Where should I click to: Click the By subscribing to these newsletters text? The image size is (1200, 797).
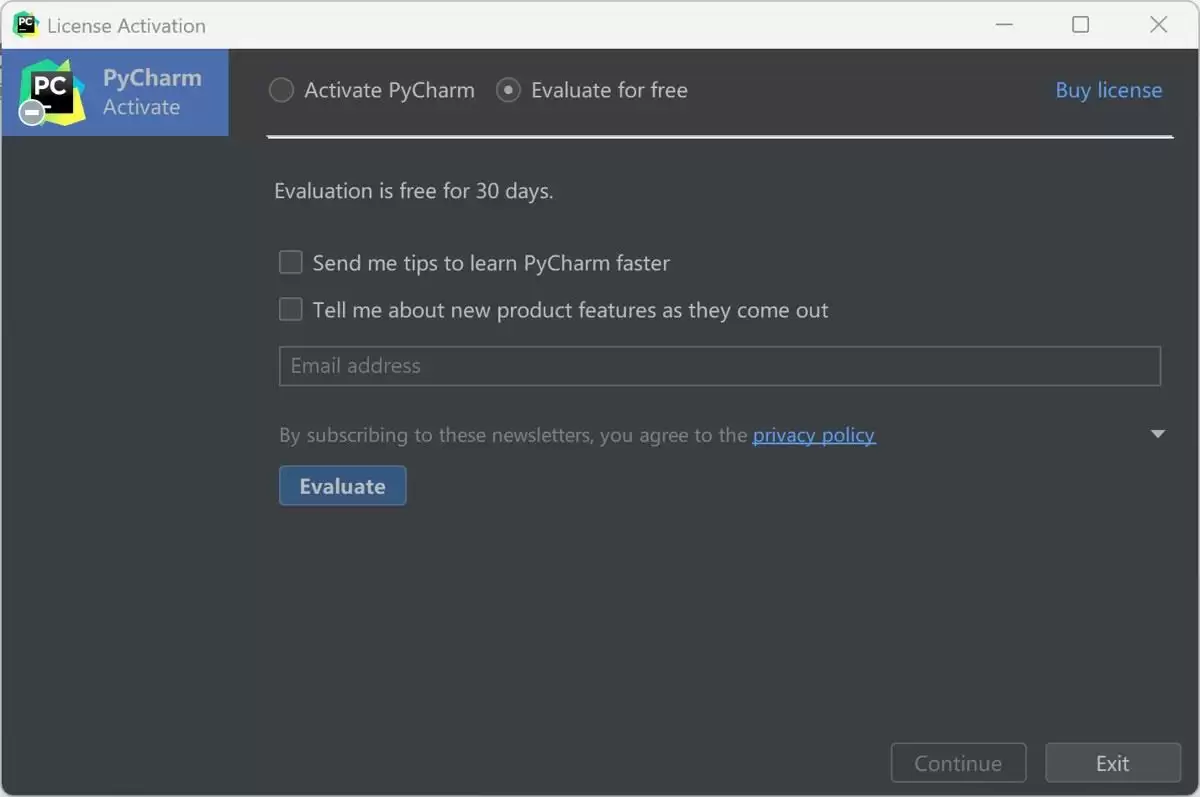click(x=513, y=435)
